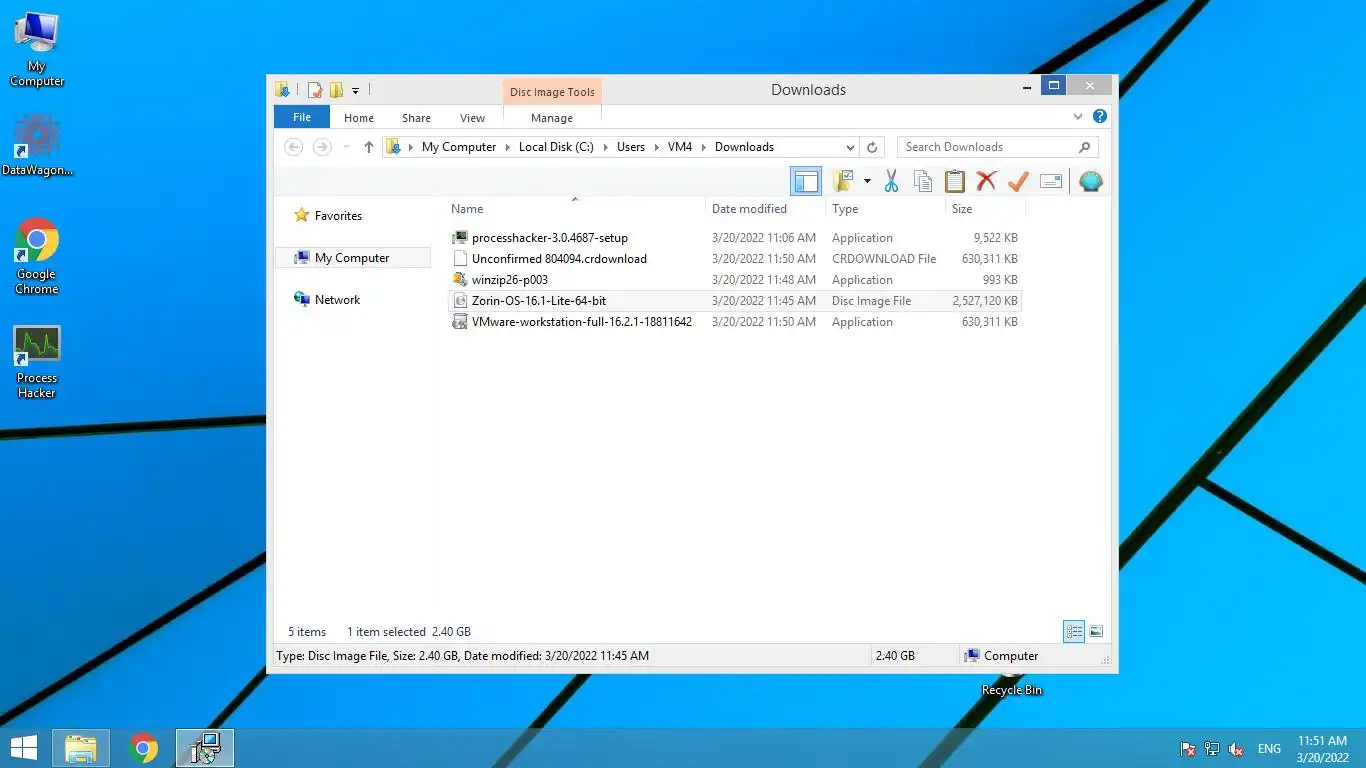Click the Disc Image Tools contextual tab header
The width and height of the screenshot is (1366, 768).
552,92
